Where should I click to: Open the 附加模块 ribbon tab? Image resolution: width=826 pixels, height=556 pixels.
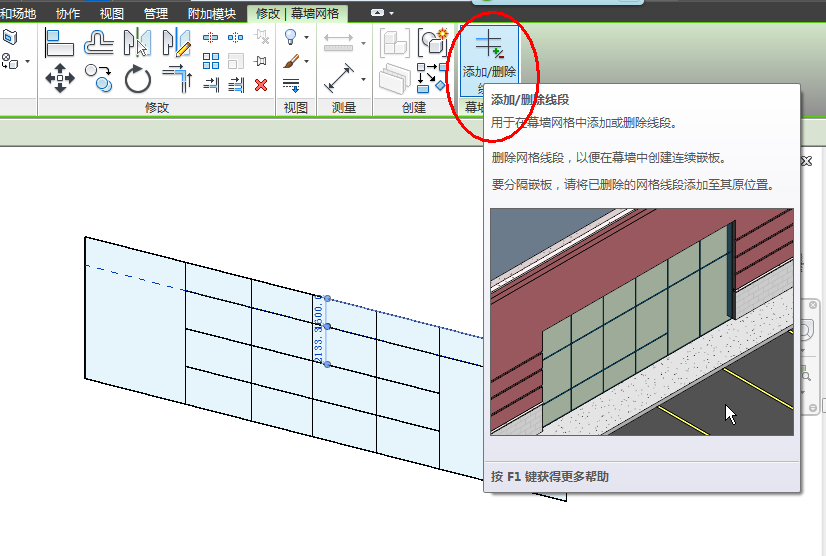pos(212,14)
